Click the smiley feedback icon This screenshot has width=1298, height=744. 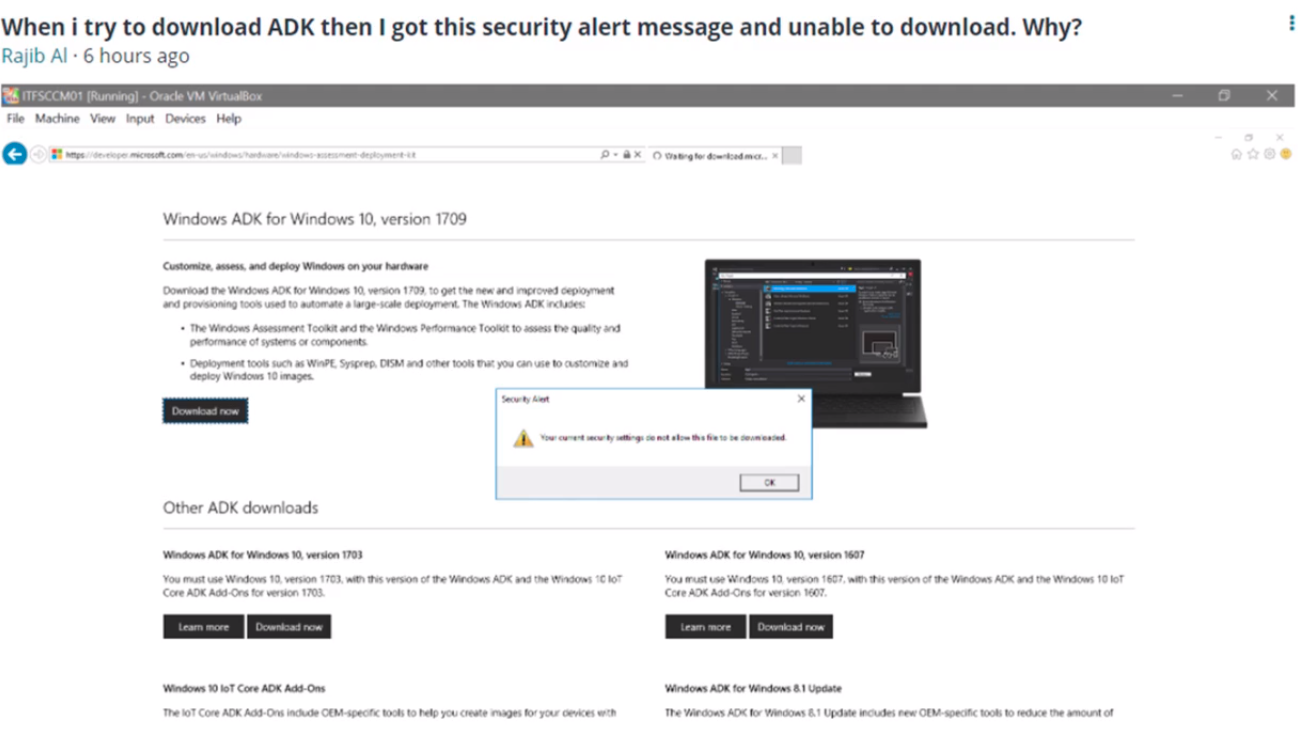(x=1285, y=154)
